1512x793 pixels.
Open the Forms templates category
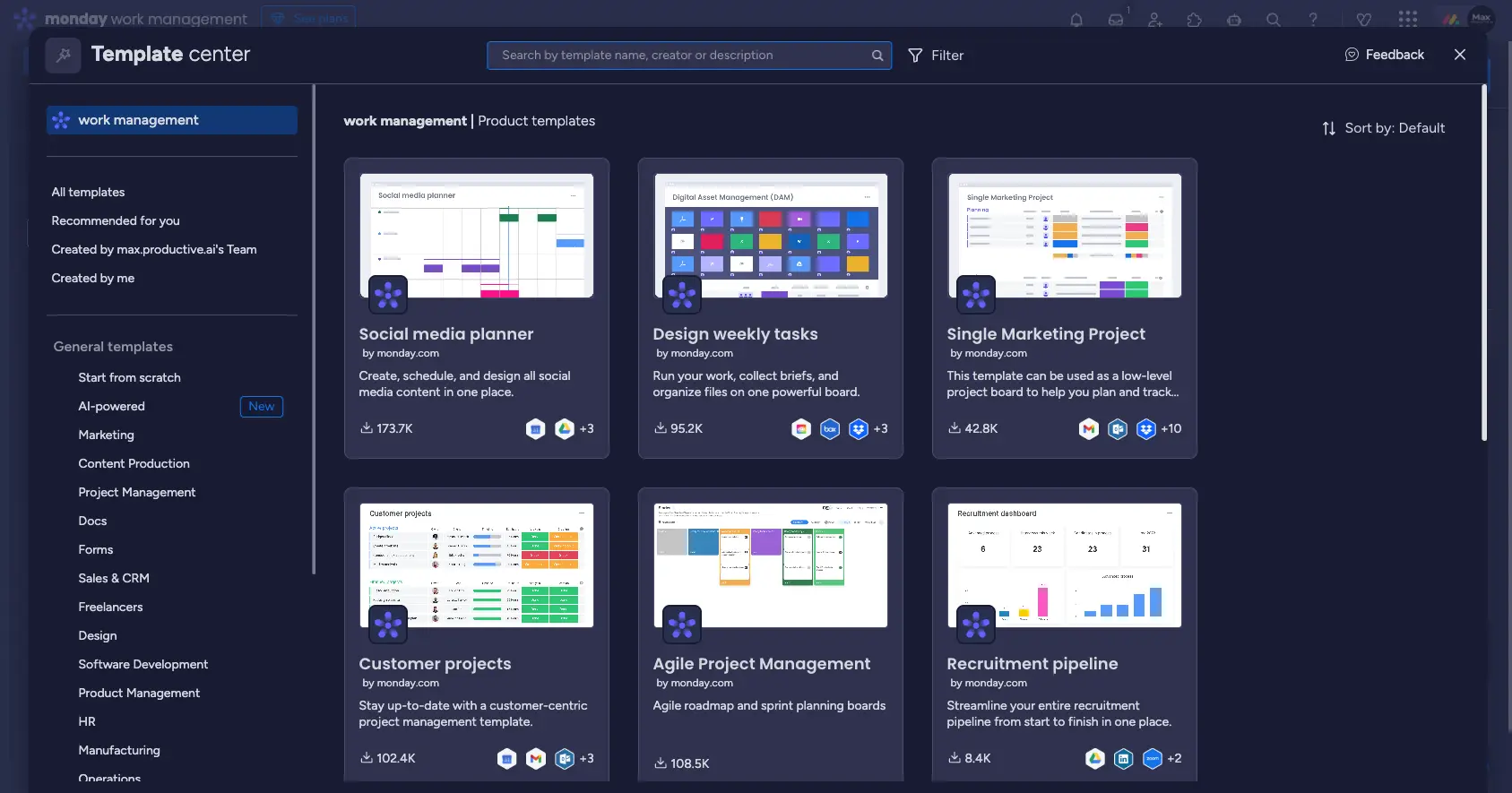tap(95, 549)
